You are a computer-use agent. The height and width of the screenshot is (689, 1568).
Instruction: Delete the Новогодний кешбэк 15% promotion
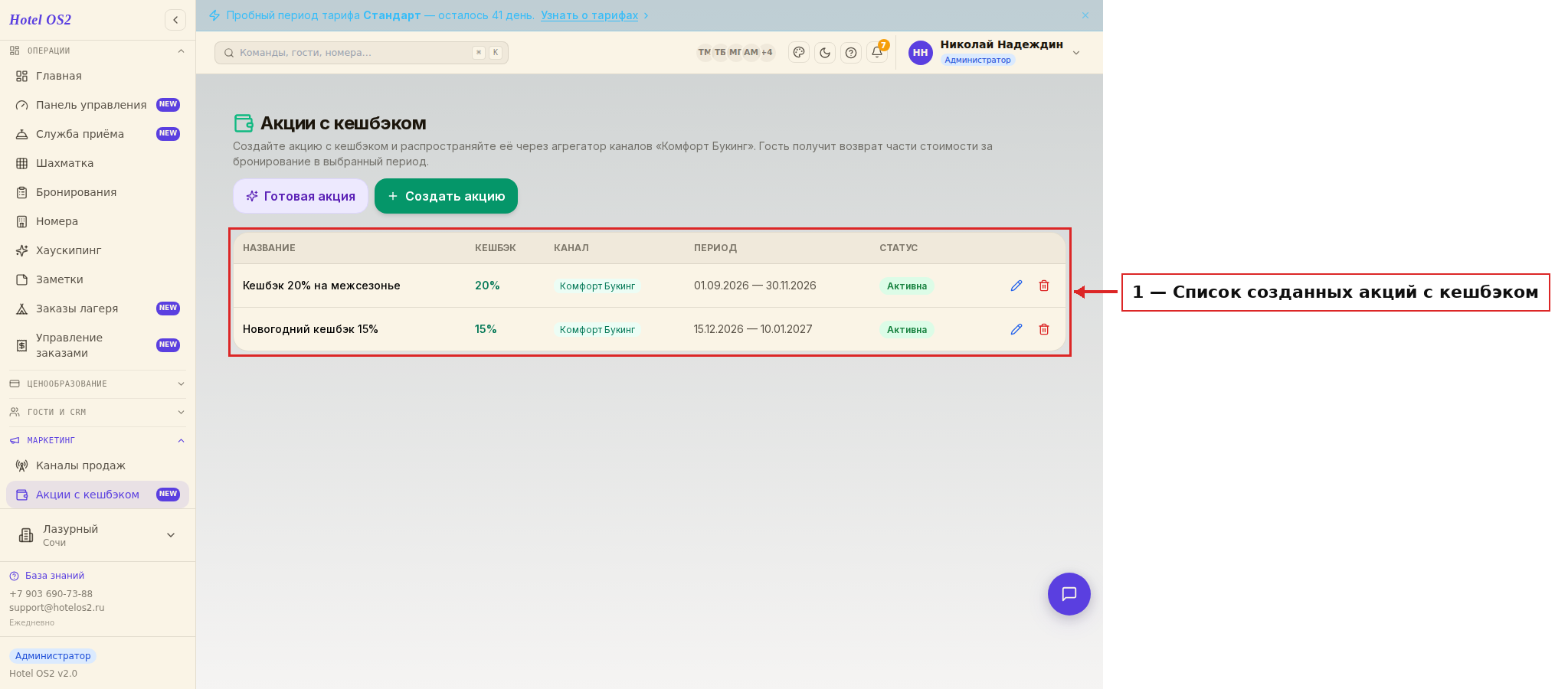1044,329
